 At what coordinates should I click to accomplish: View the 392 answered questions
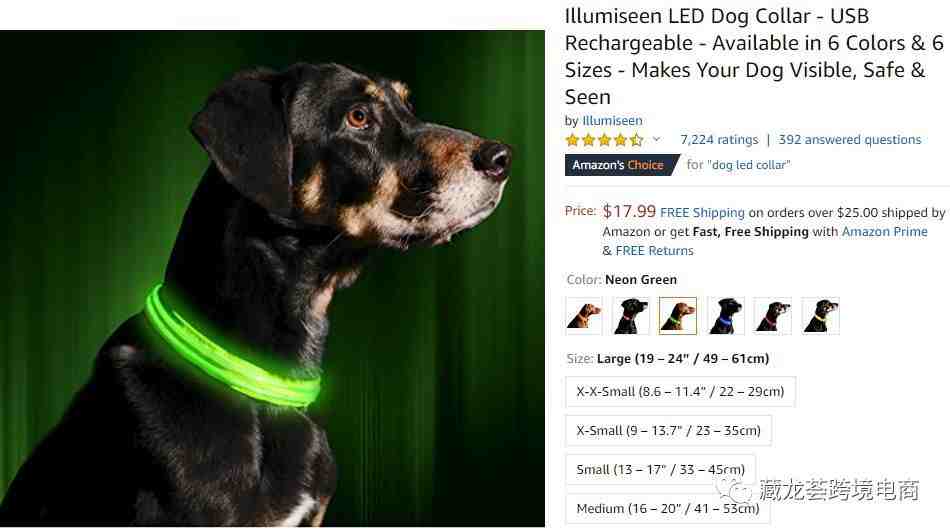(849, 140)
